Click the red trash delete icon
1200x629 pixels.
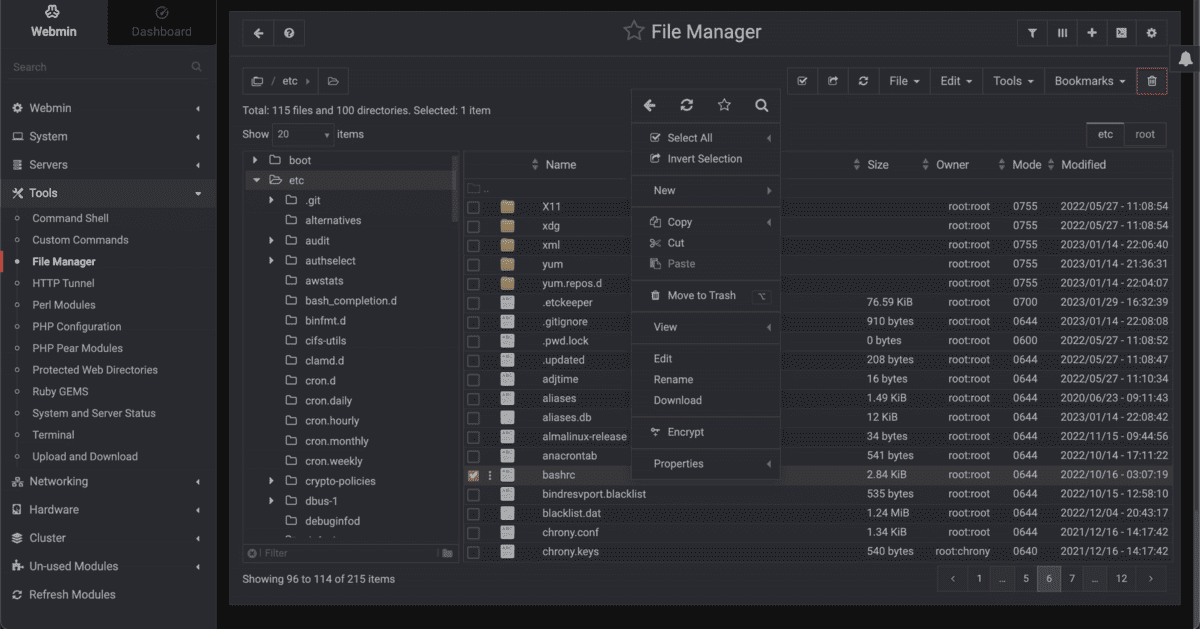[1151, 81]
